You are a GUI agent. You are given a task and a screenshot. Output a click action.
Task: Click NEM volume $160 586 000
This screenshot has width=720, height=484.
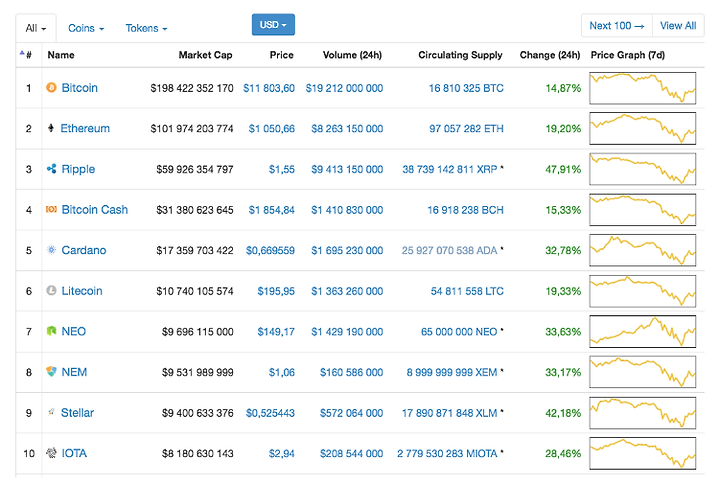351,372
